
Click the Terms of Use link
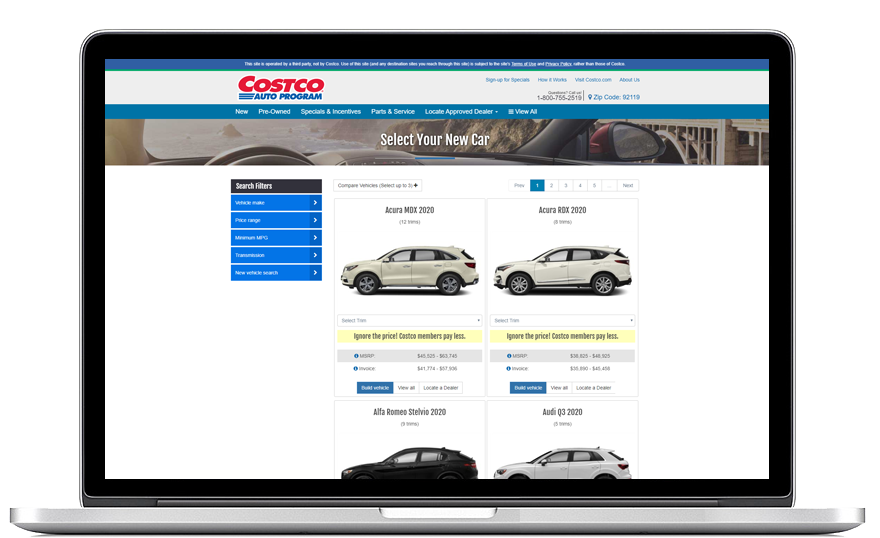524,64
